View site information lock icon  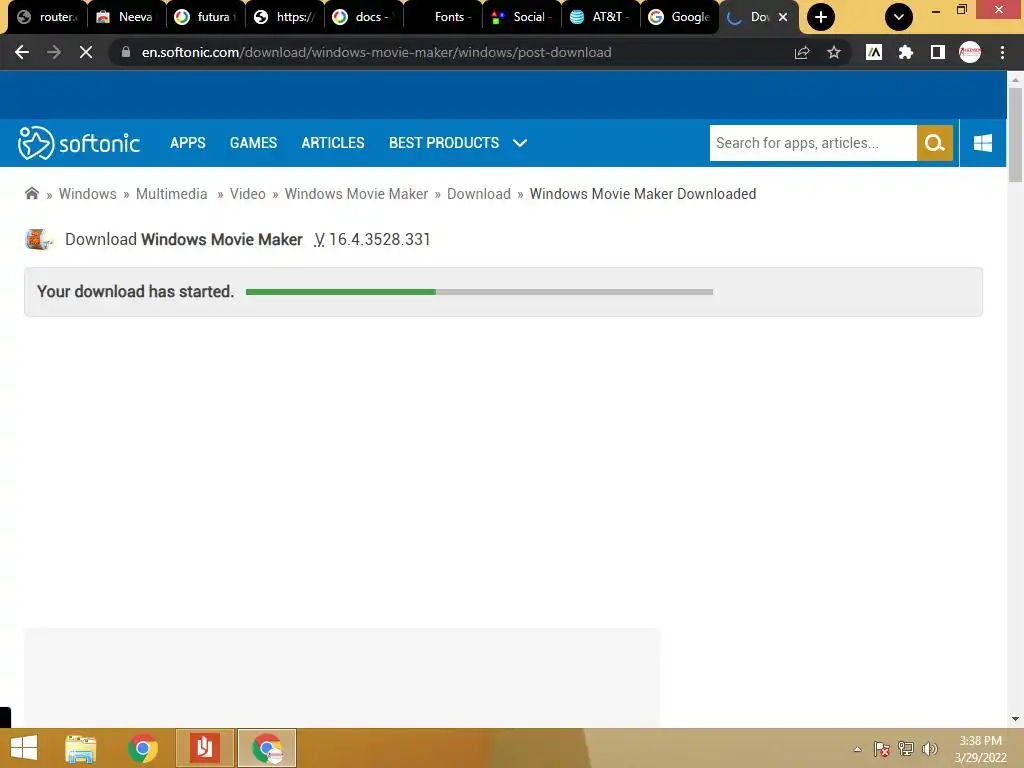126,52
